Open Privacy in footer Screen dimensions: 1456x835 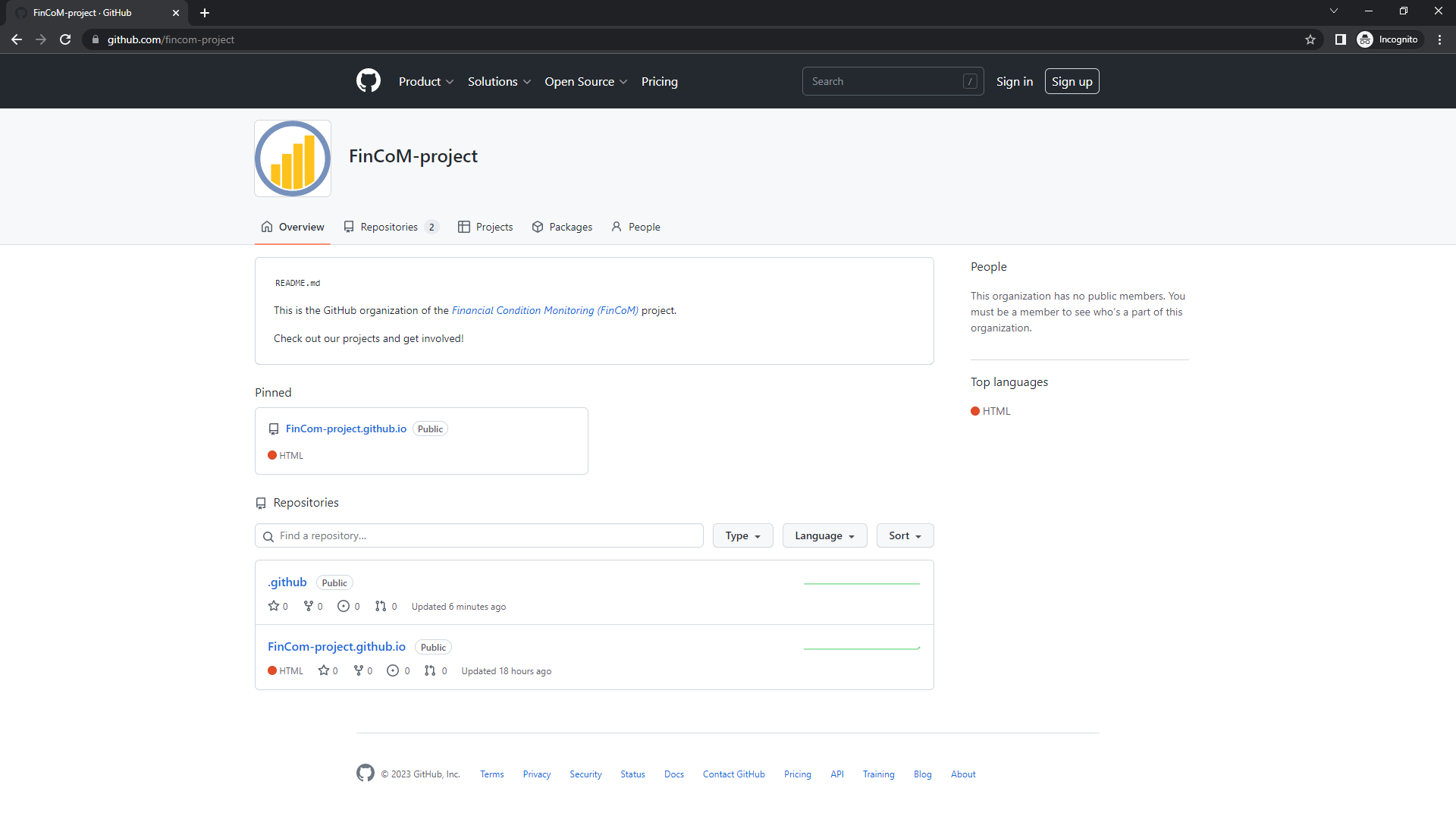pos(537,774)
